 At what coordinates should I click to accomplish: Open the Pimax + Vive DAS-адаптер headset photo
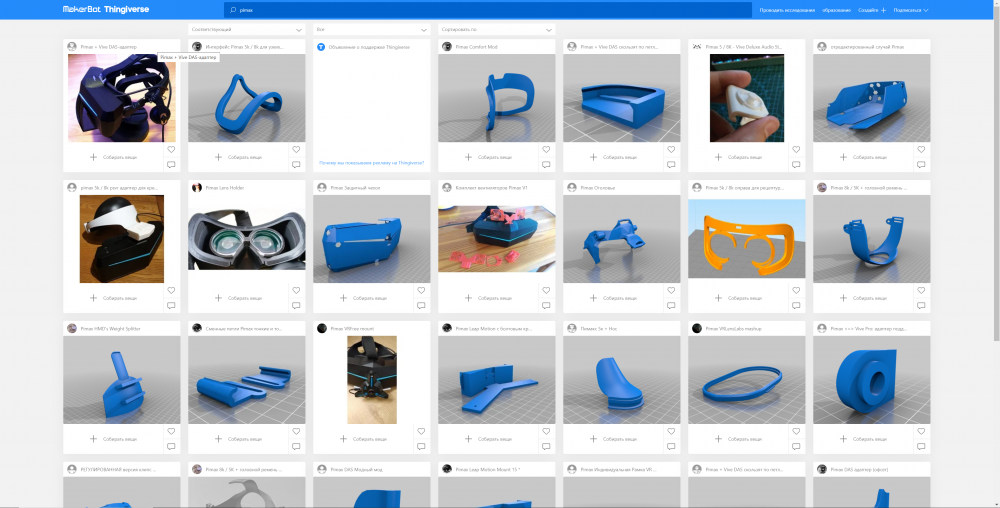[122, 98]
